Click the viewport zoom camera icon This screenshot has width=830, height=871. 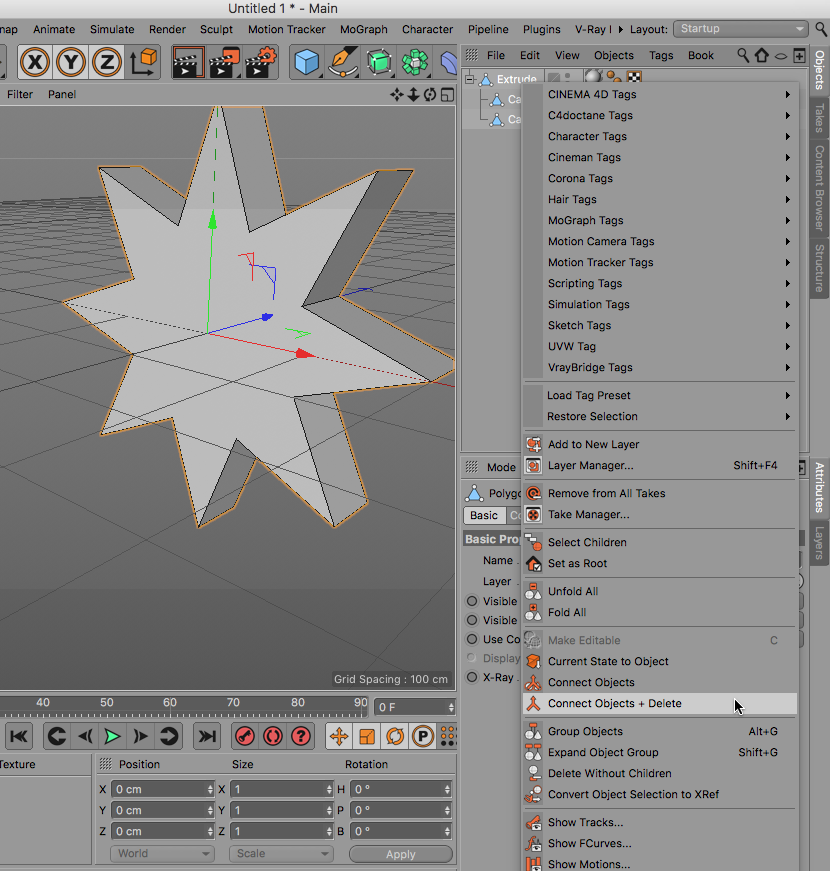click(413, 95)
